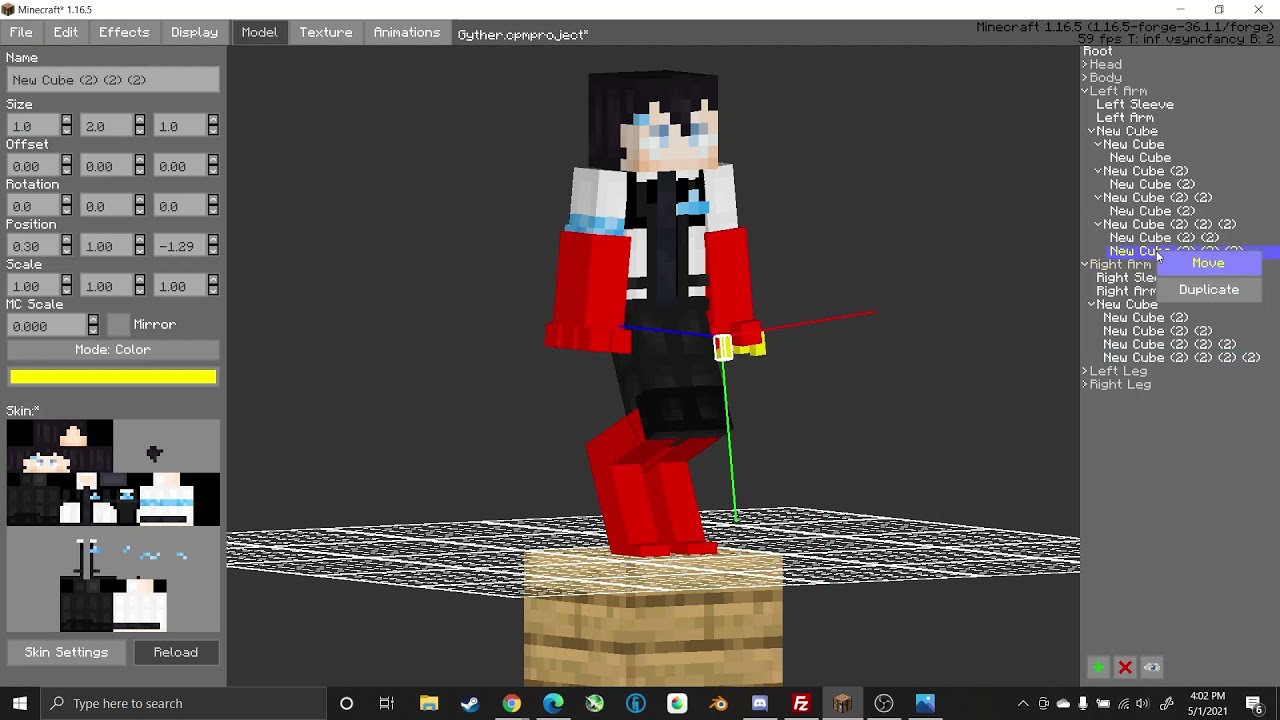Enable the Mirror checkbox
This screenshot has height=720, width=1280.
coord(119,325)
